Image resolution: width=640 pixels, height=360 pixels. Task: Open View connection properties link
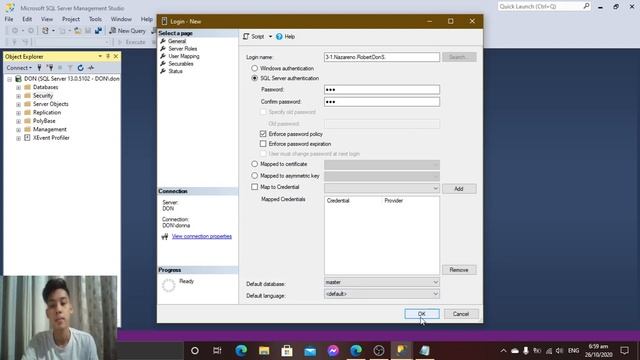tap(202, 236)
